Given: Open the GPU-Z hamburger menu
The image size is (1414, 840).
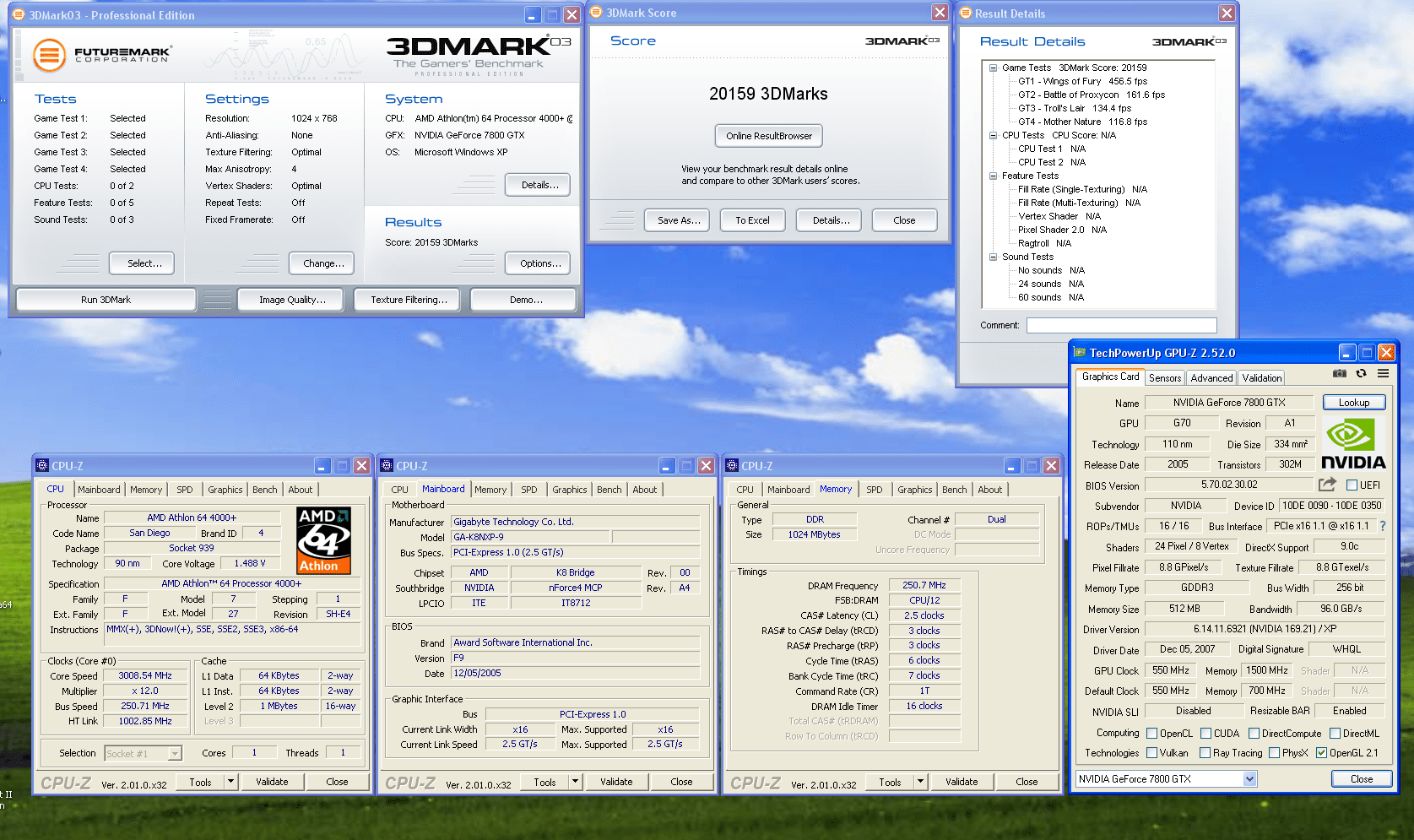Looking at the screenshot, I should point(1383,373).
